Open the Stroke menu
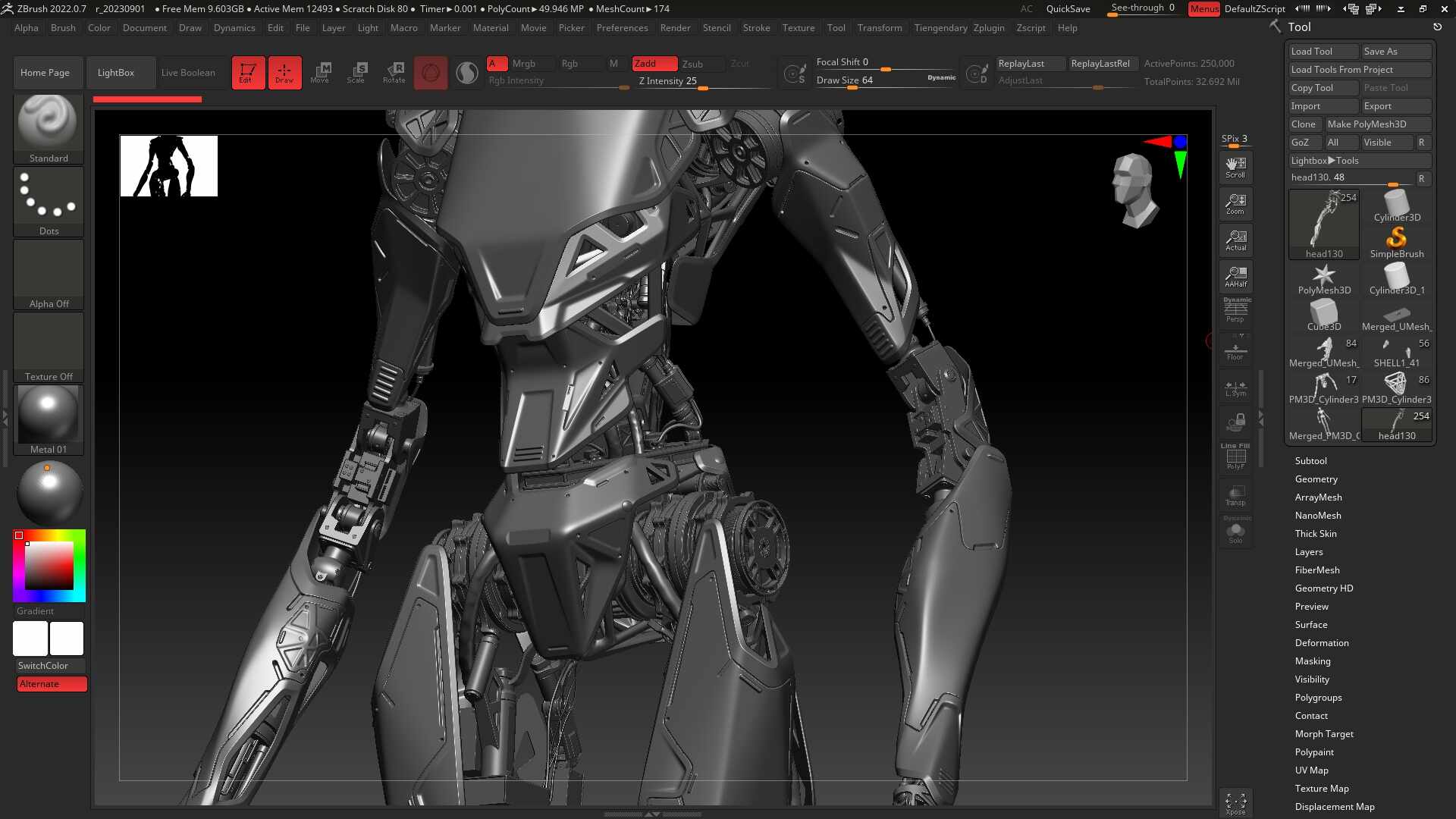Image resolution: width=1456 pixels, height=819 pixels. click(756, 28)
